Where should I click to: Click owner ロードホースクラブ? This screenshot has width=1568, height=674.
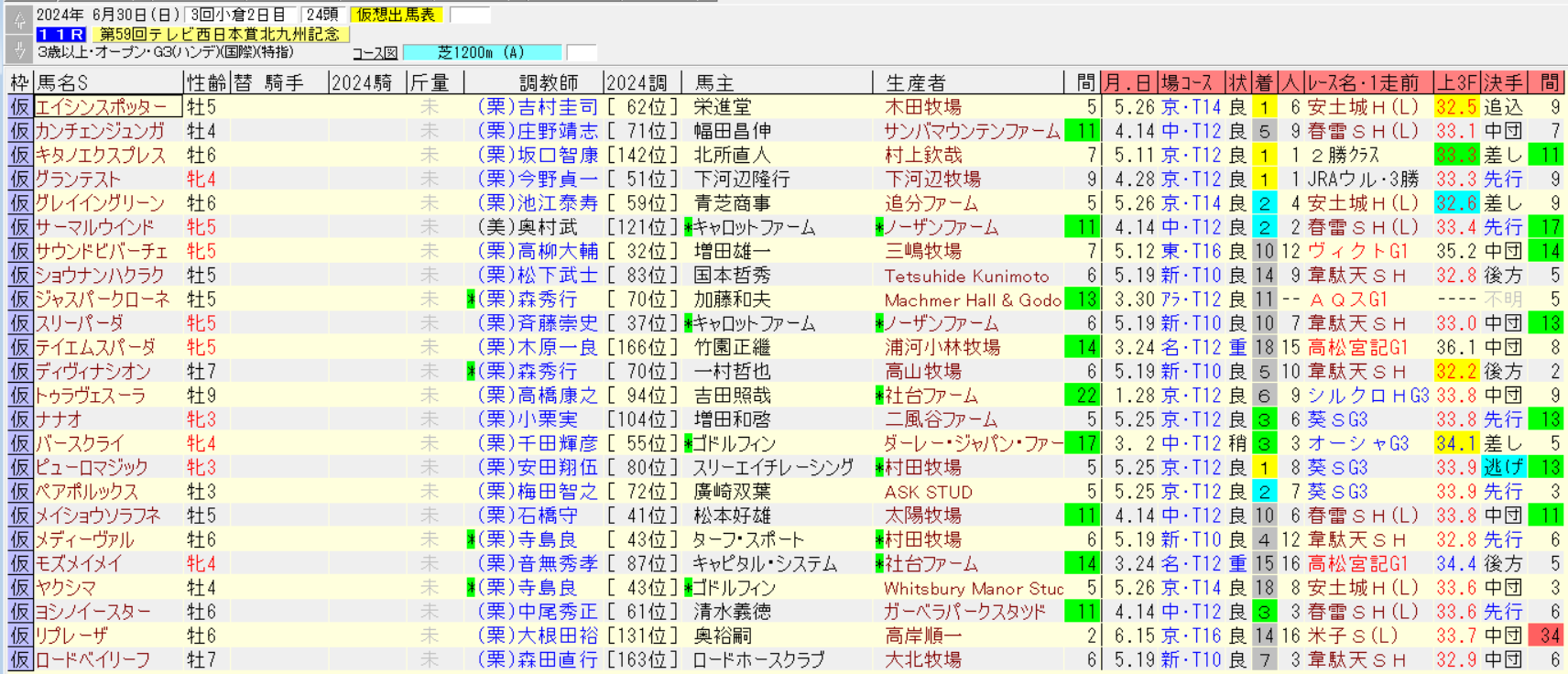tap(758, 659)
